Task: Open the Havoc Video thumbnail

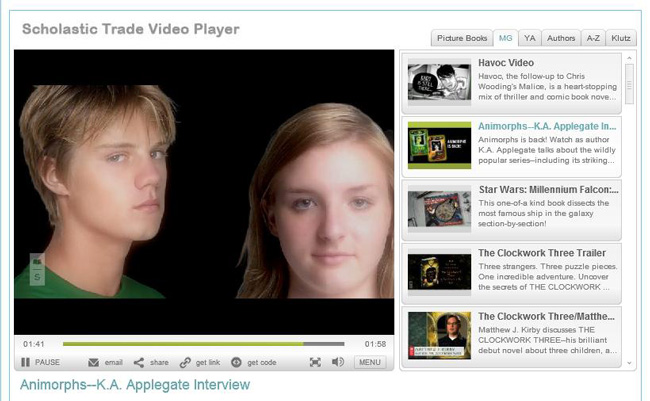Action: [439, 82]
